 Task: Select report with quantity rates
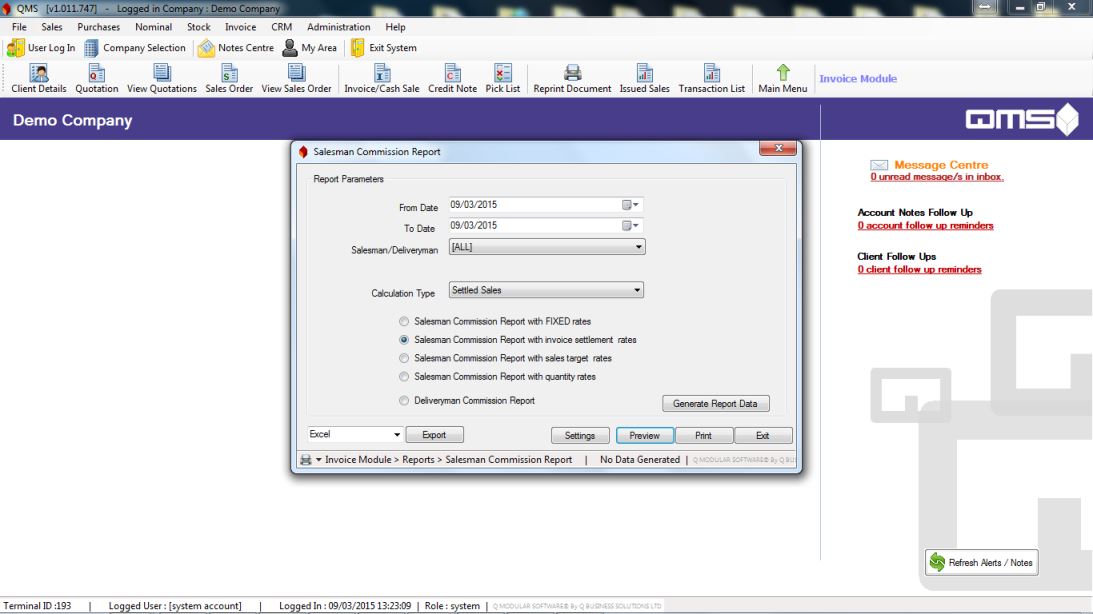pyautogui.click(x=404, y=377)
